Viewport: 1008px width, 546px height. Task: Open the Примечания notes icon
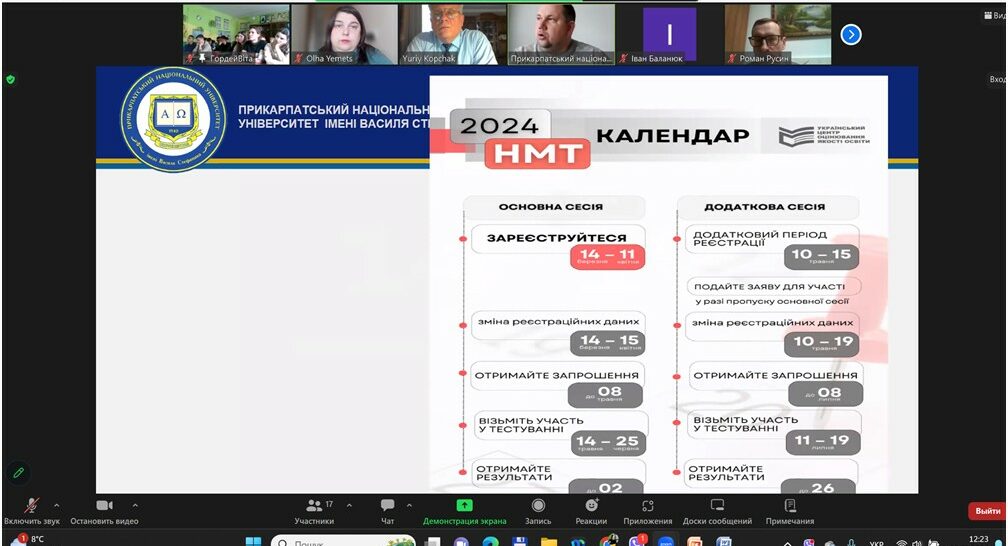(790, 506)
